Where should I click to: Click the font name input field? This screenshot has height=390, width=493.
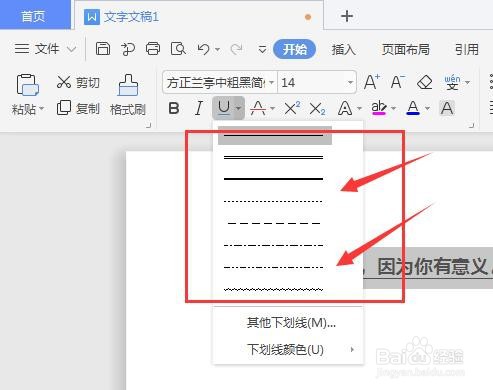(216, 82)
